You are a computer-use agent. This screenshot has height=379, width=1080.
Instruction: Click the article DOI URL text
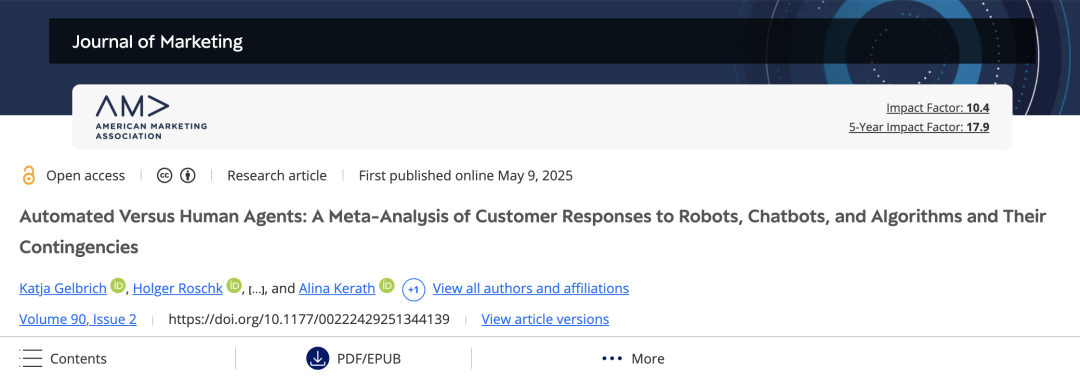click(309, 319)
